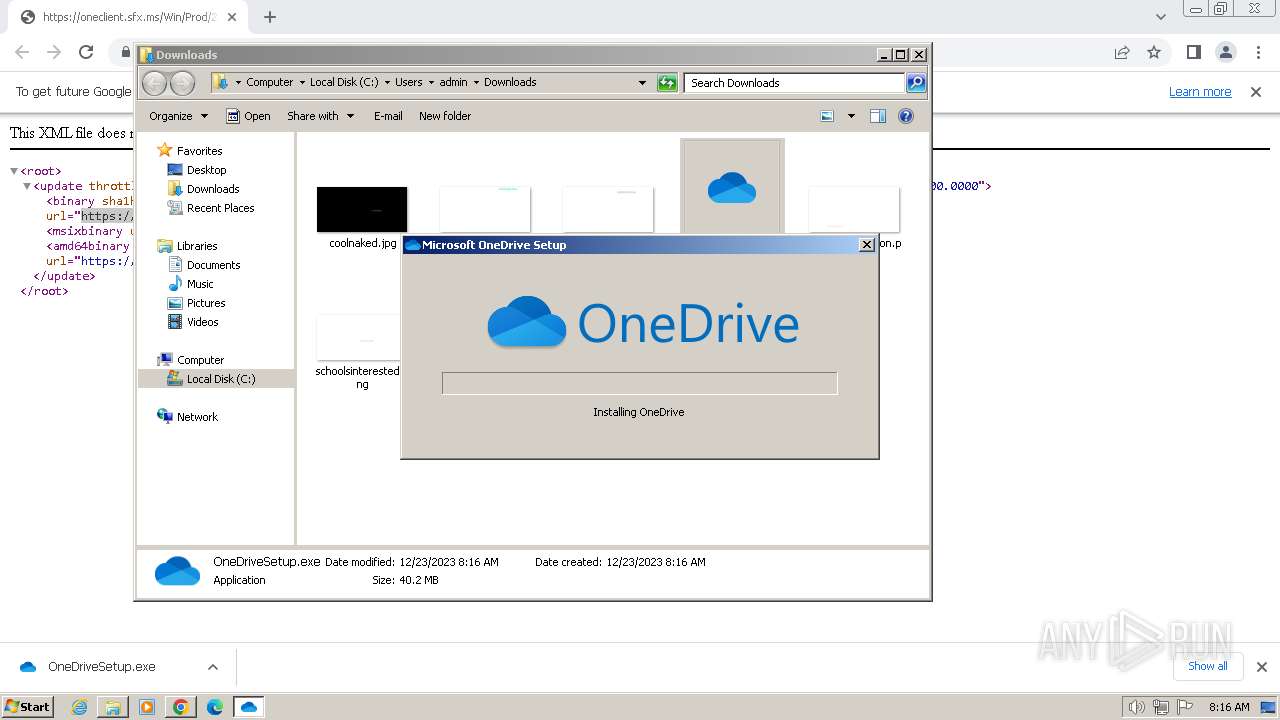Select Desktop under Favorites
1280x720 pixels.
click(197, 170)
